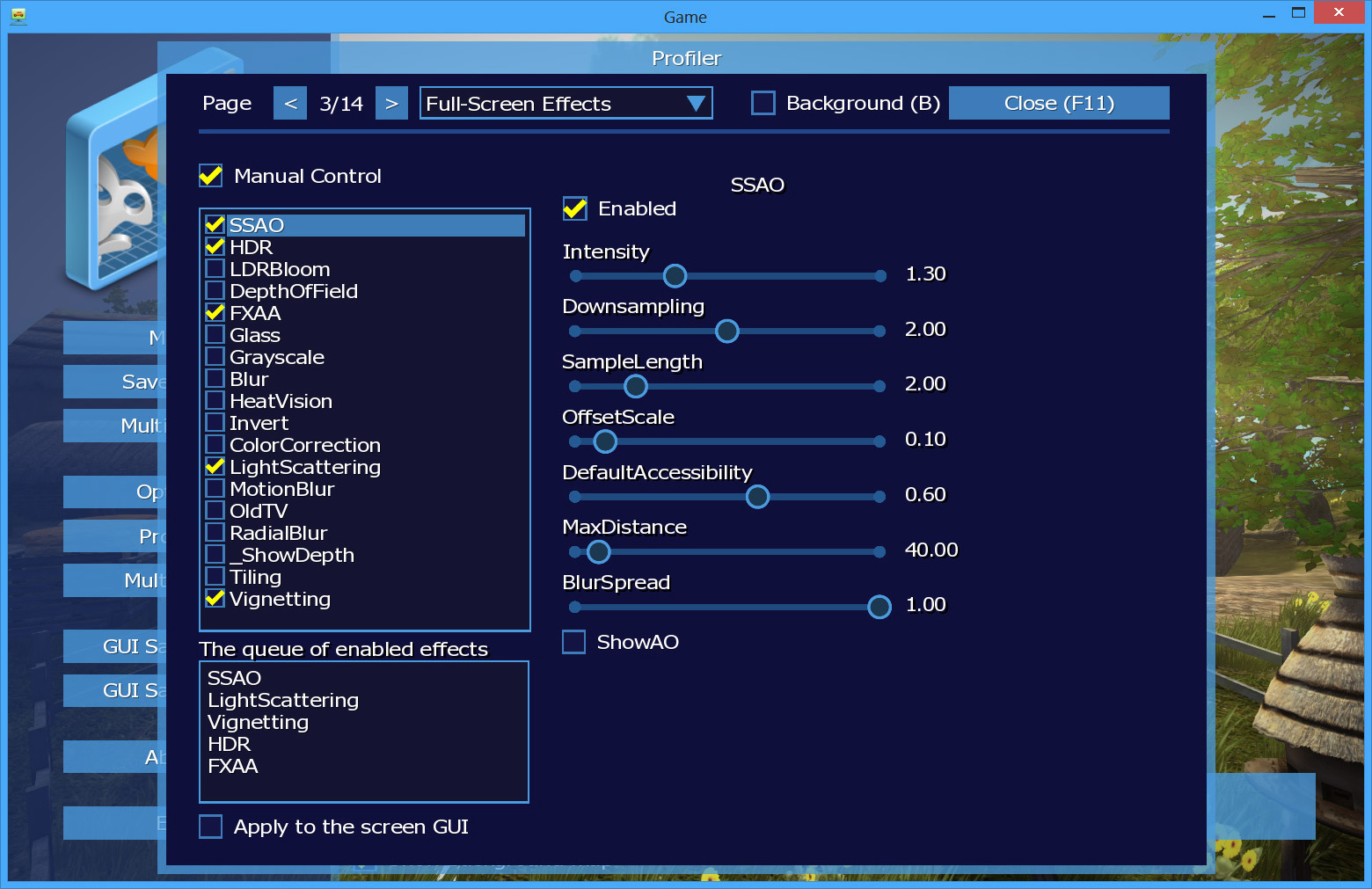Toggle the MotionBlur effect checkbox
Viewport: 1372px width, 889px height.
215,489
